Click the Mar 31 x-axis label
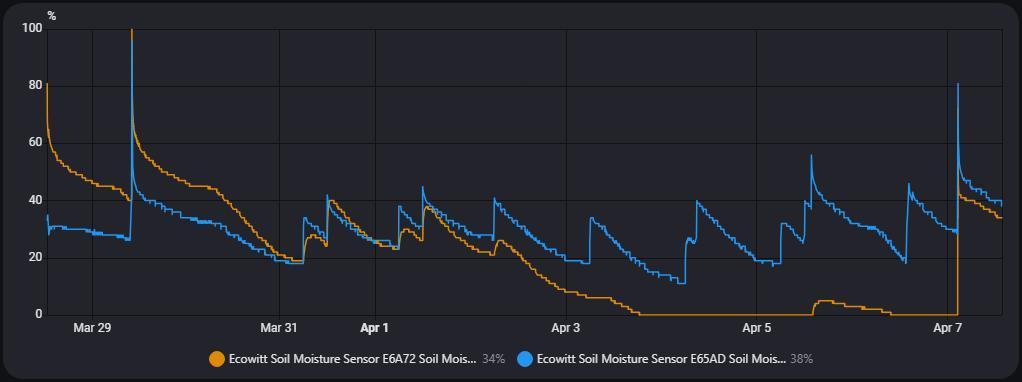Image resolution: width=1022 pixels, height=382 pixels. 279,328
